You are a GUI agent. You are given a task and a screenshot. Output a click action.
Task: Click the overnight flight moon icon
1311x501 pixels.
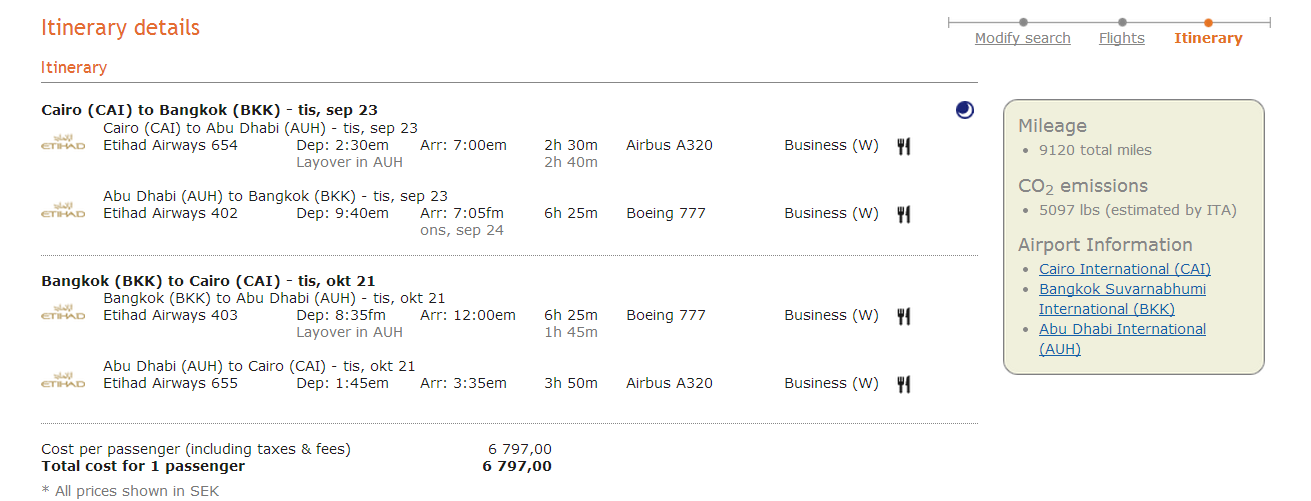click(964, 111)
